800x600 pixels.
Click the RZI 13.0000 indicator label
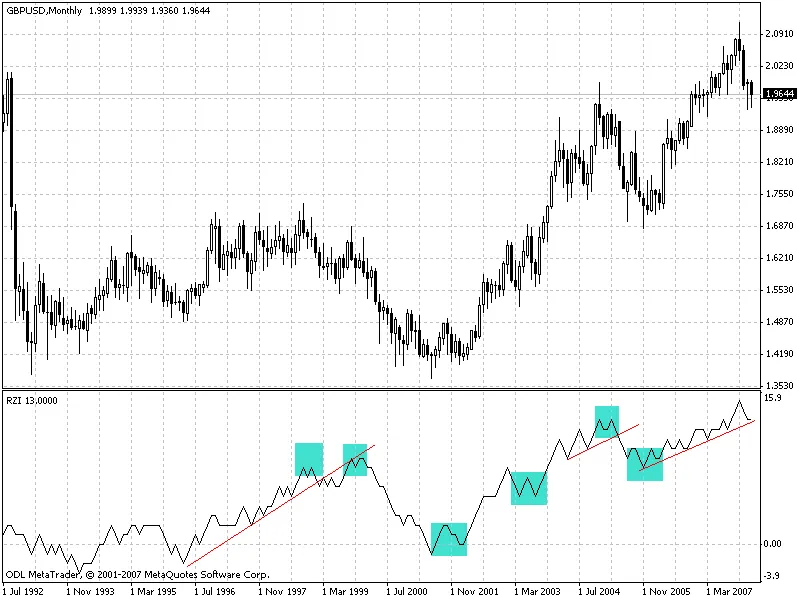[32, 400]
